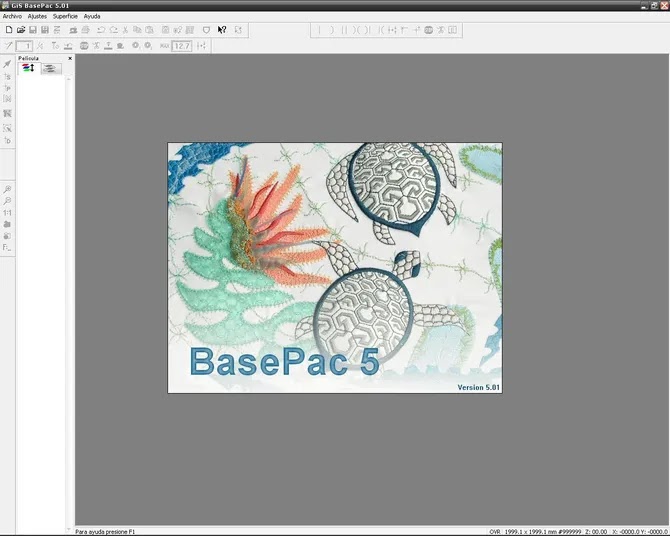Open the Ayuda menu
This screenshot has width=670, height=536.
click(92, 16)
